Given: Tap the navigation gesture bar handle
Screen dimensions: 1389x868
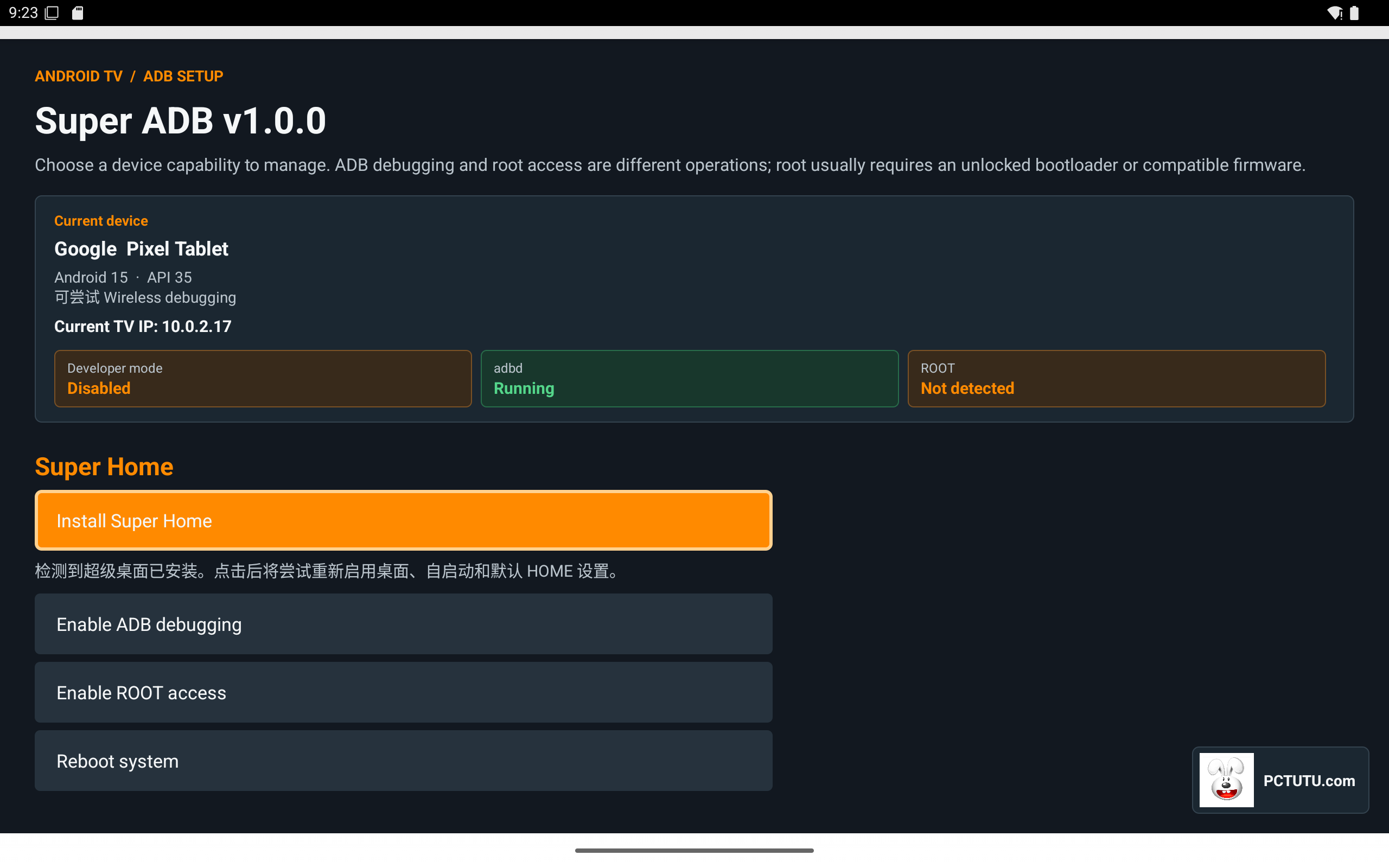Looking at the screenshot, I should [x=694, y=850].
